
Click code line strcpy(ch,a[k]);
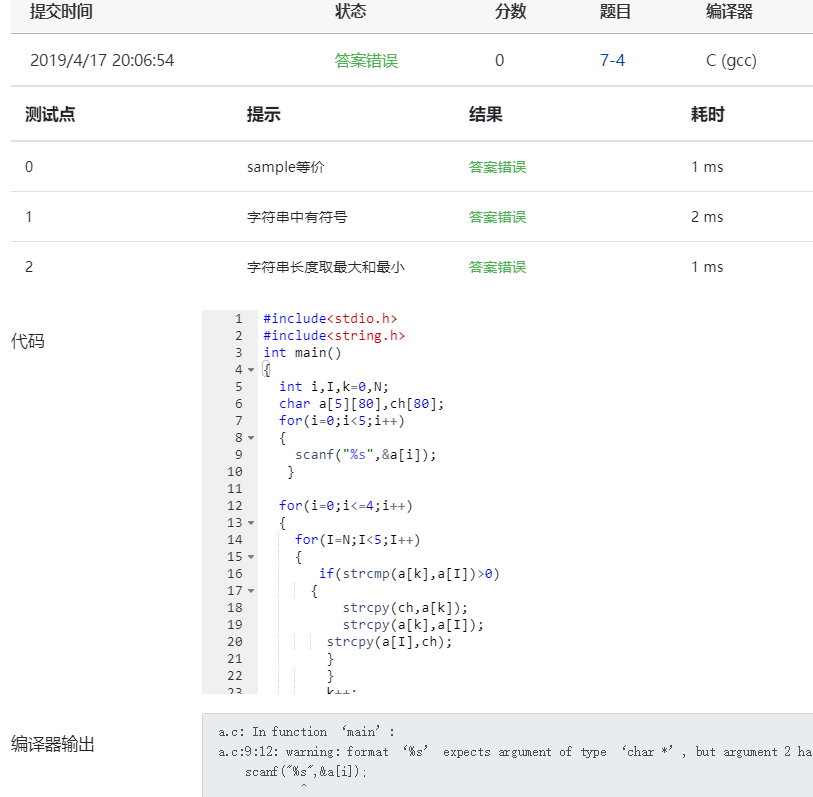pyautogui.click(x=405, y=608)
